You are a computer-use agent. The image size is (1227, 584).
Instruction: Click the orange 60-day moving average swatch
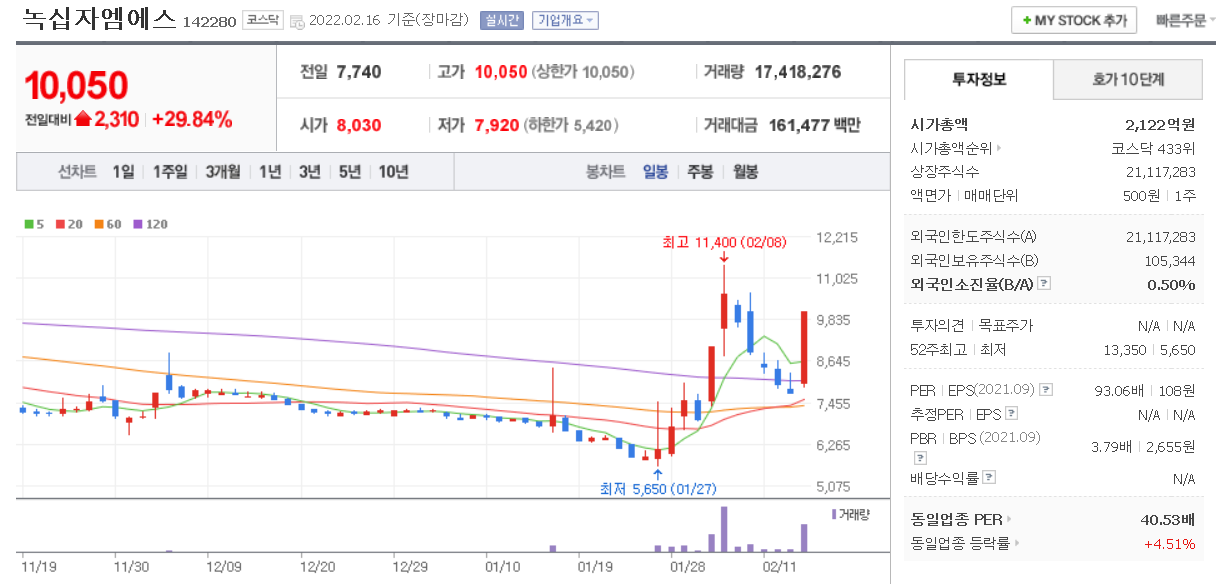(100, 224)
